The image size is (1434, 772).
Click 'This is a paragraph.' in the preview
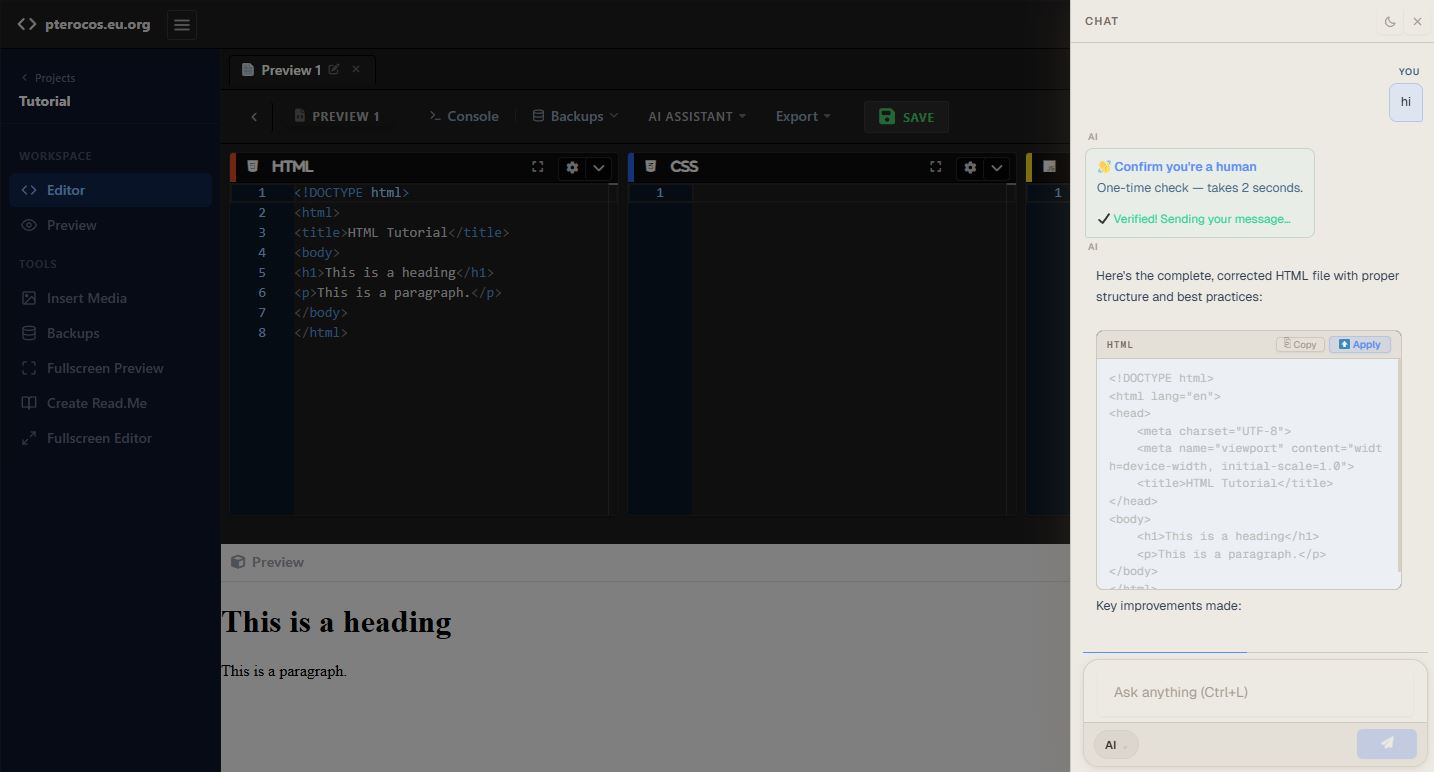point(284,671)
